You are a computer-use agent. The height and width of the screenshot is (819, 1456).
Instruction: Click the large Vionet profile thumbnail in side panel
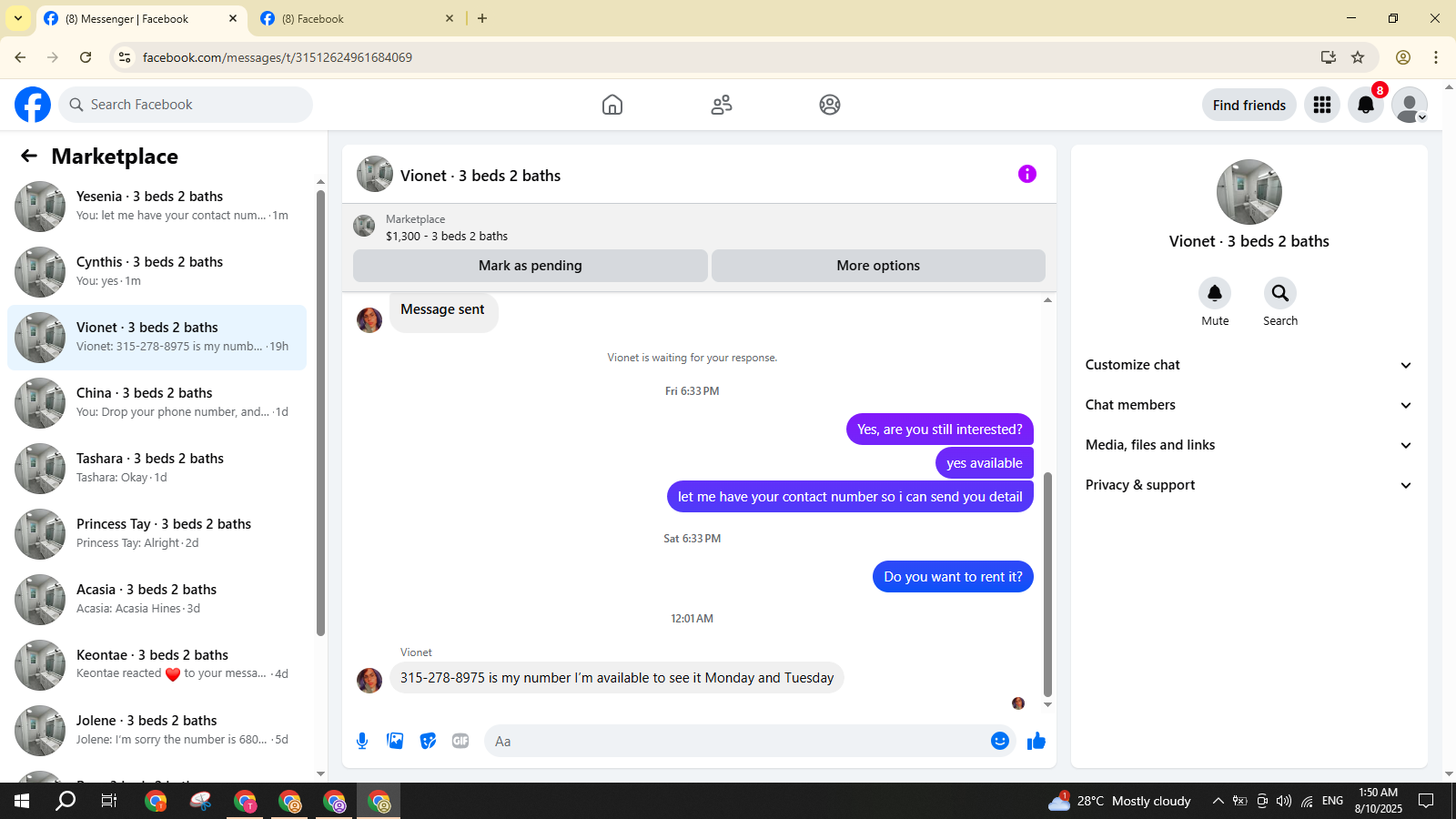click(x=1249, y=192)
